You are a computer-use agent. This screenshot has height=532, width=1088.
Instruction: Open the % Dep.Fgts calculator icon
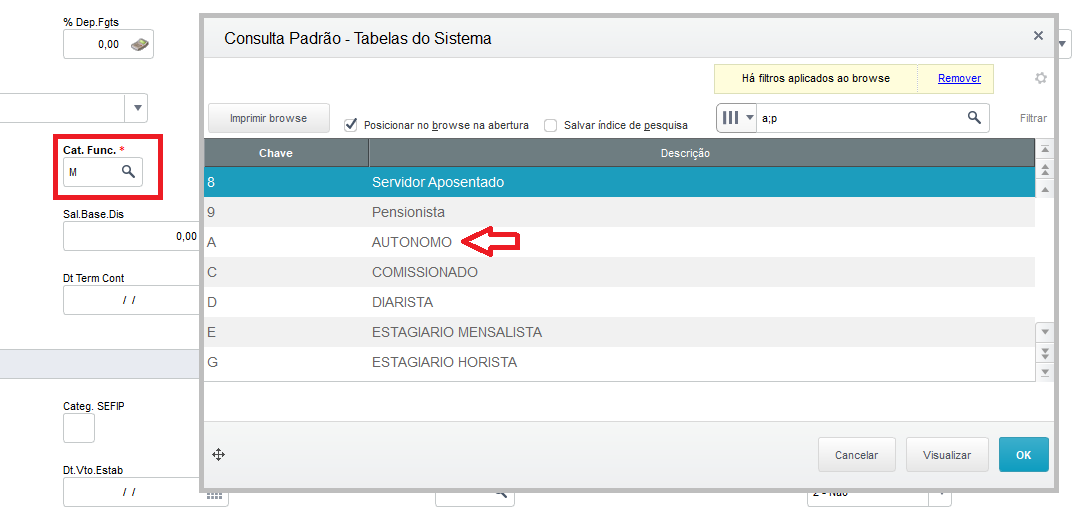click(x=140, y=44)
